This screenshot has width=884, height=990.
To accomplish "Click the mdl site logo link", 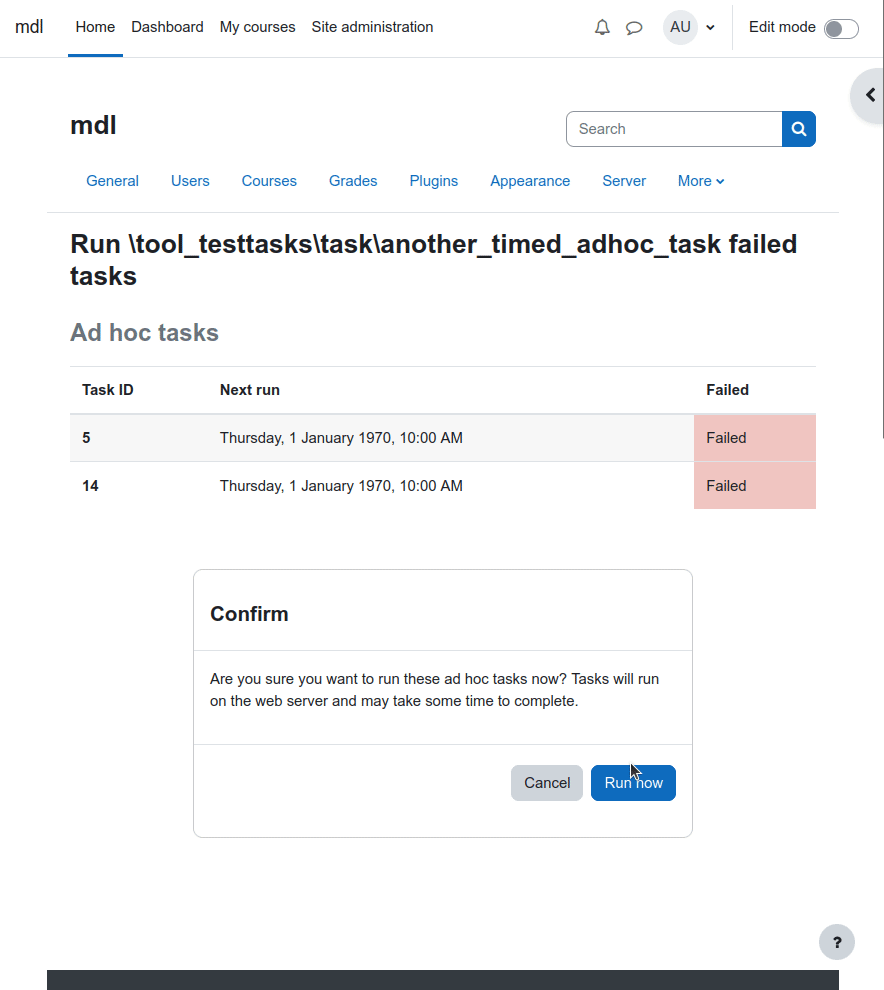I will coord(29,27).
